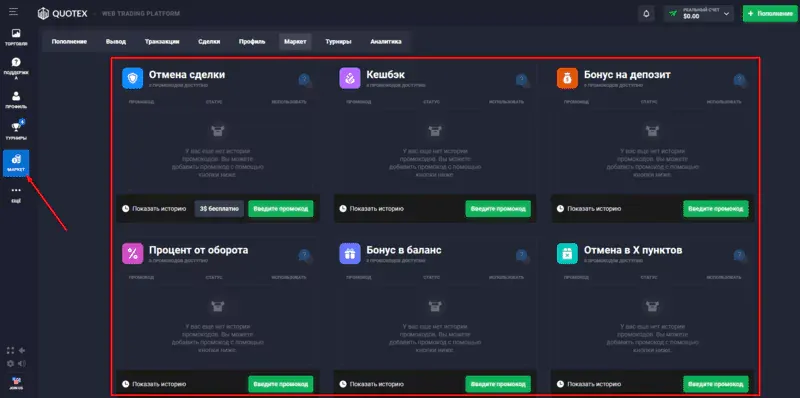Click the fullscreen icon in sidebar bottom

click(10, 351)
